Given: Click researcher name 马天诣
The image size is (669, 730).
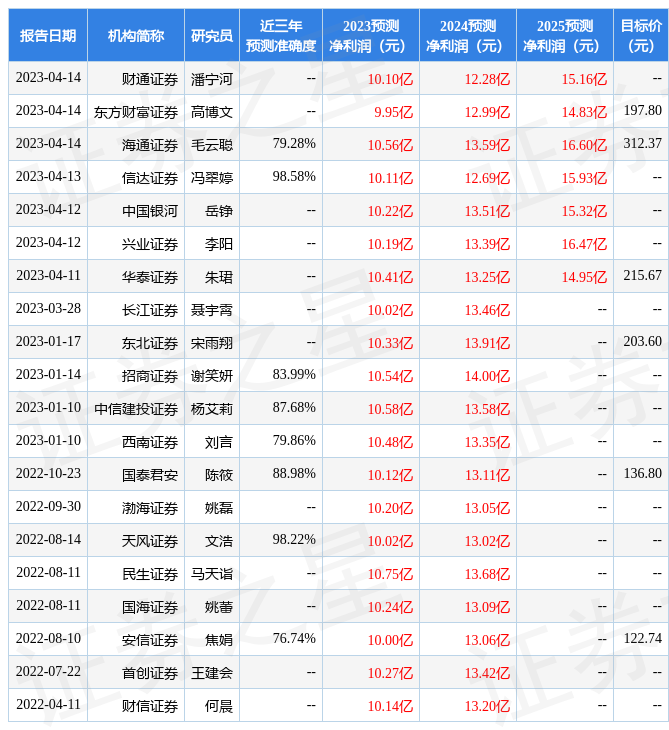Looking at the screenshot, I should 212,574.
